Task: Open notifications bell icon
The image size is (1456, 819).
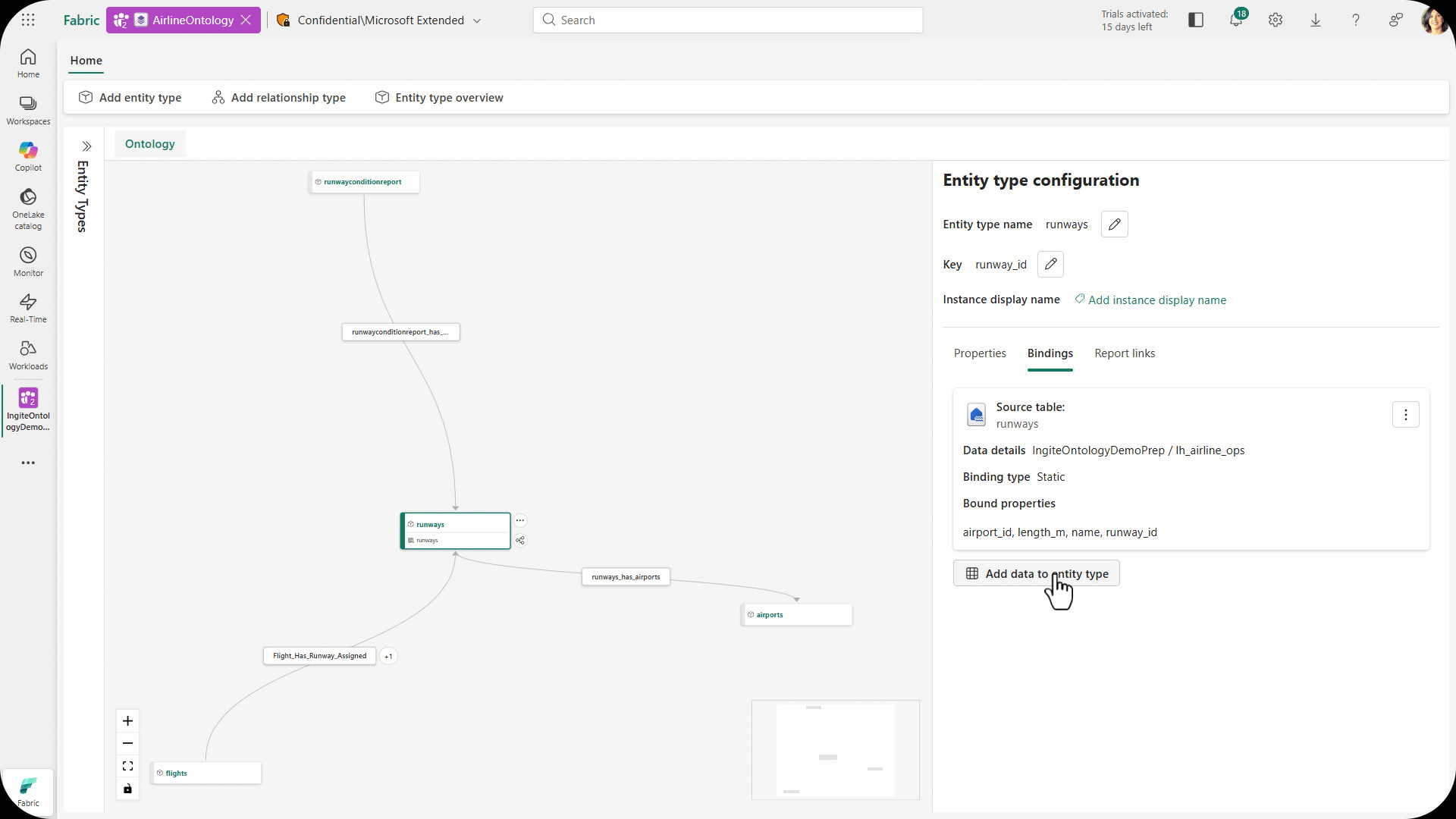Action: pyautogui.click(x=1236, y=20)
